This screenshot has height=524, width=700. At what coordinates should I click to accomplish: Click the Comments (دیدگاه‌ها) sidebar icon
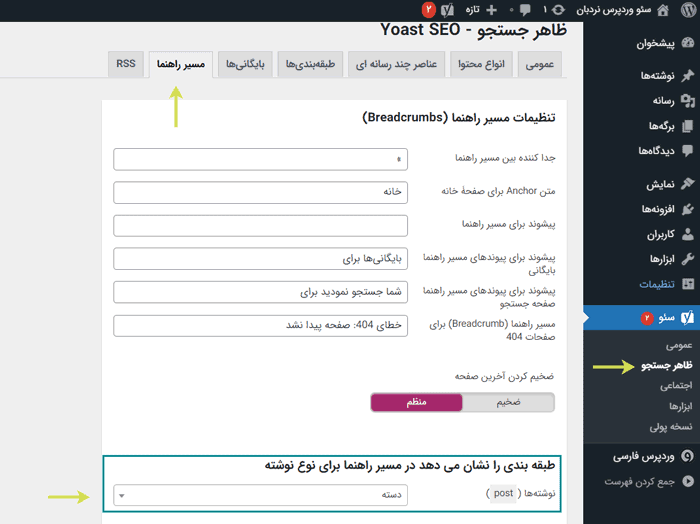coord(688,150)
